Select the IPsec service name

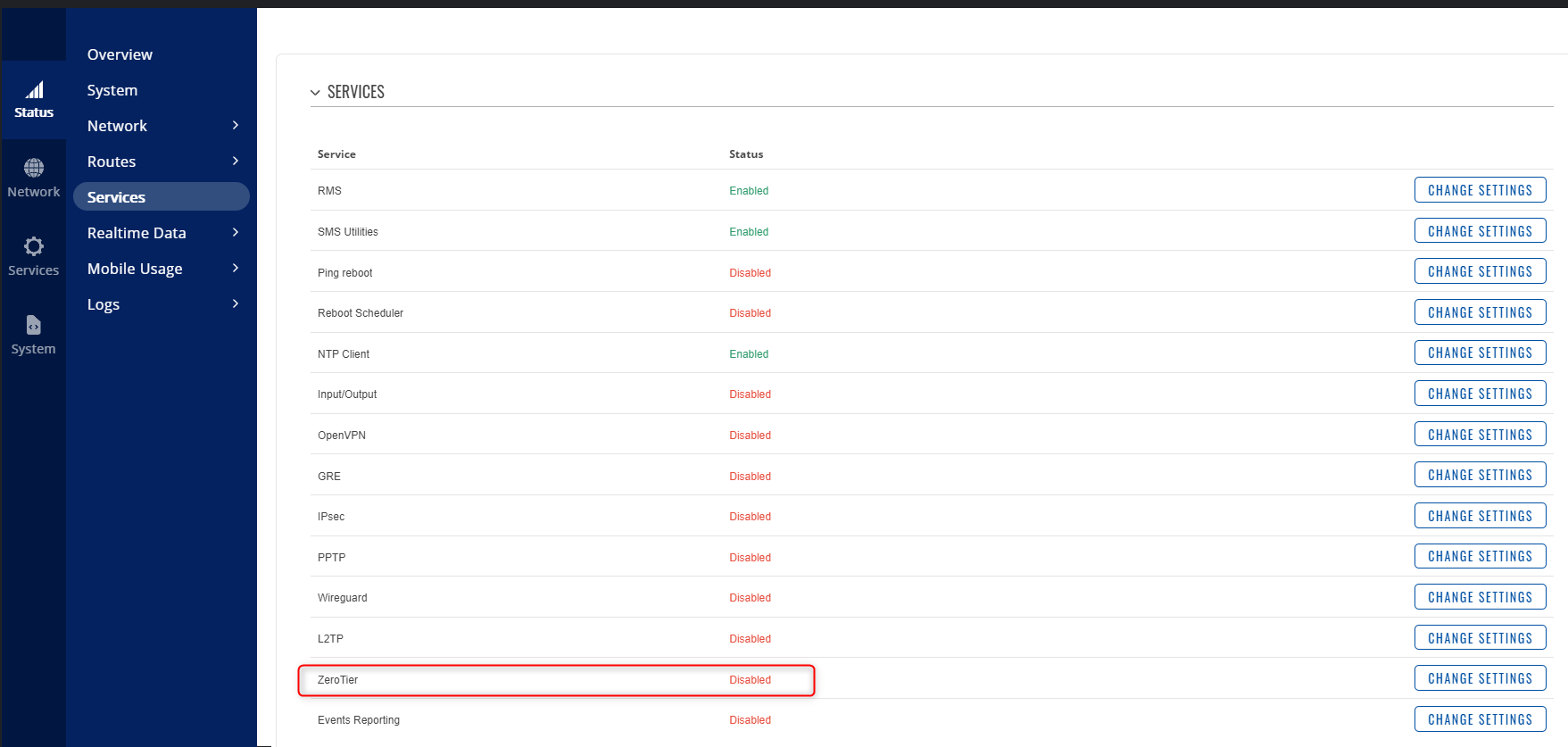tap(331, 517)
